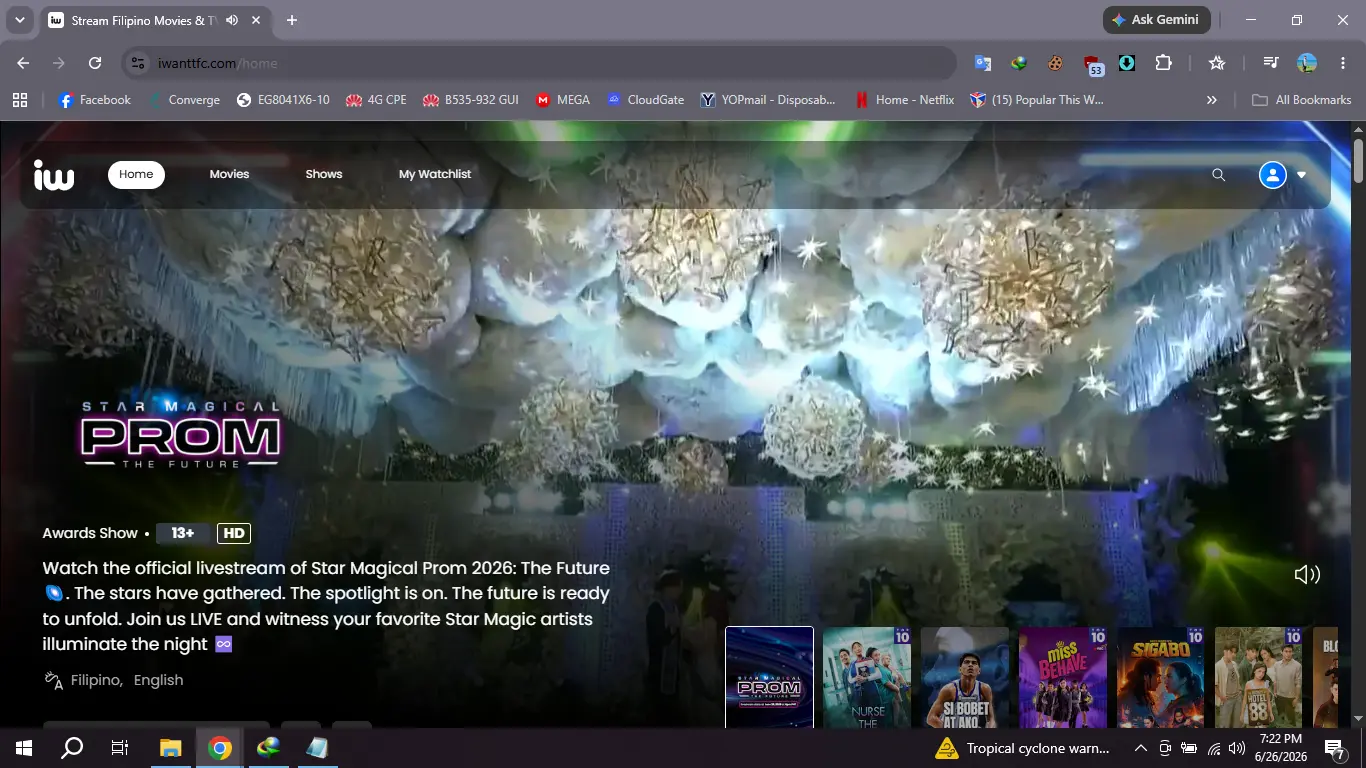
Task: Expand the account dropdown arrow
Action: click(x=1301, y=175)
